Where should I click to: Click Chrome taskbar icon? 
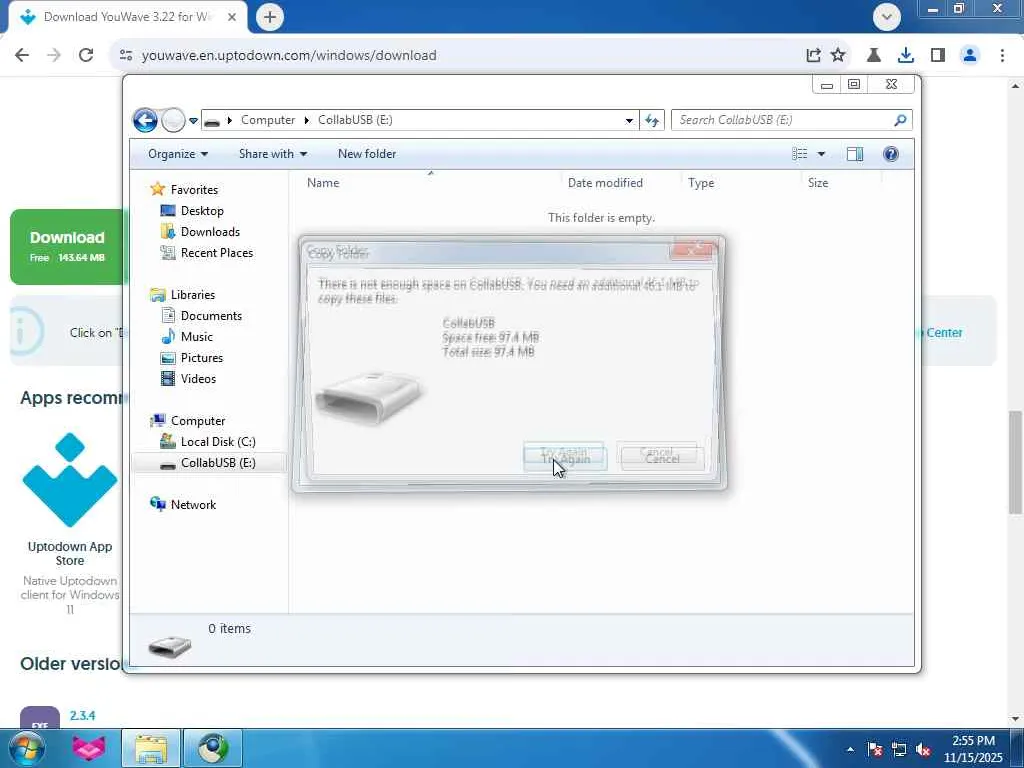(213, 748)
